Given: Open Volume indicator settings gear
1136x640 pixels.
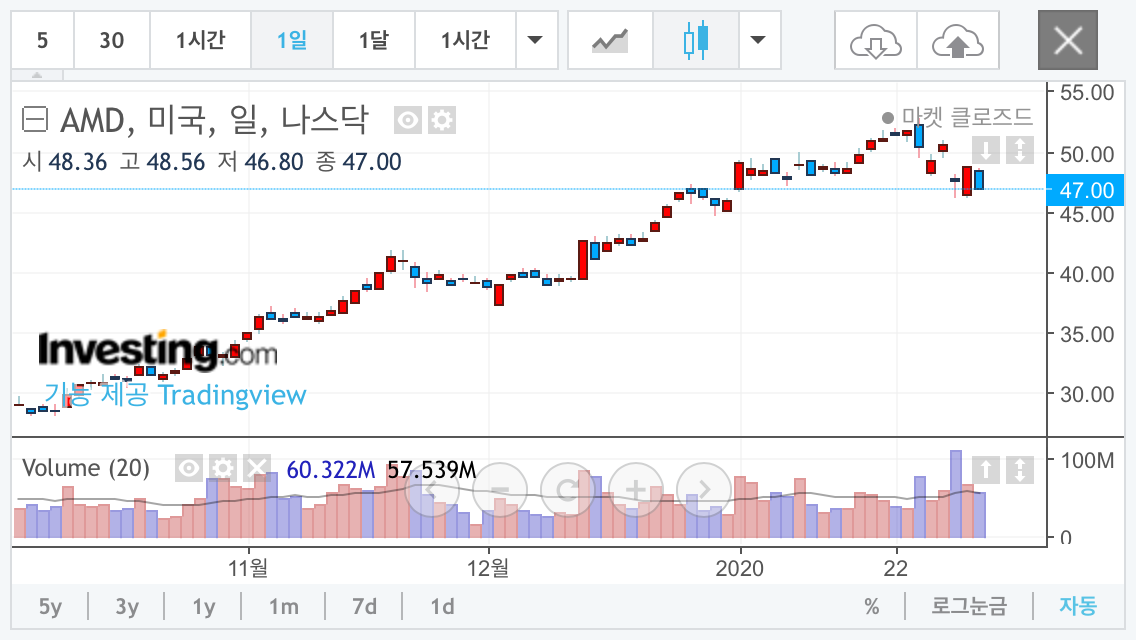Looking at the screenshot, I should 222,468.
